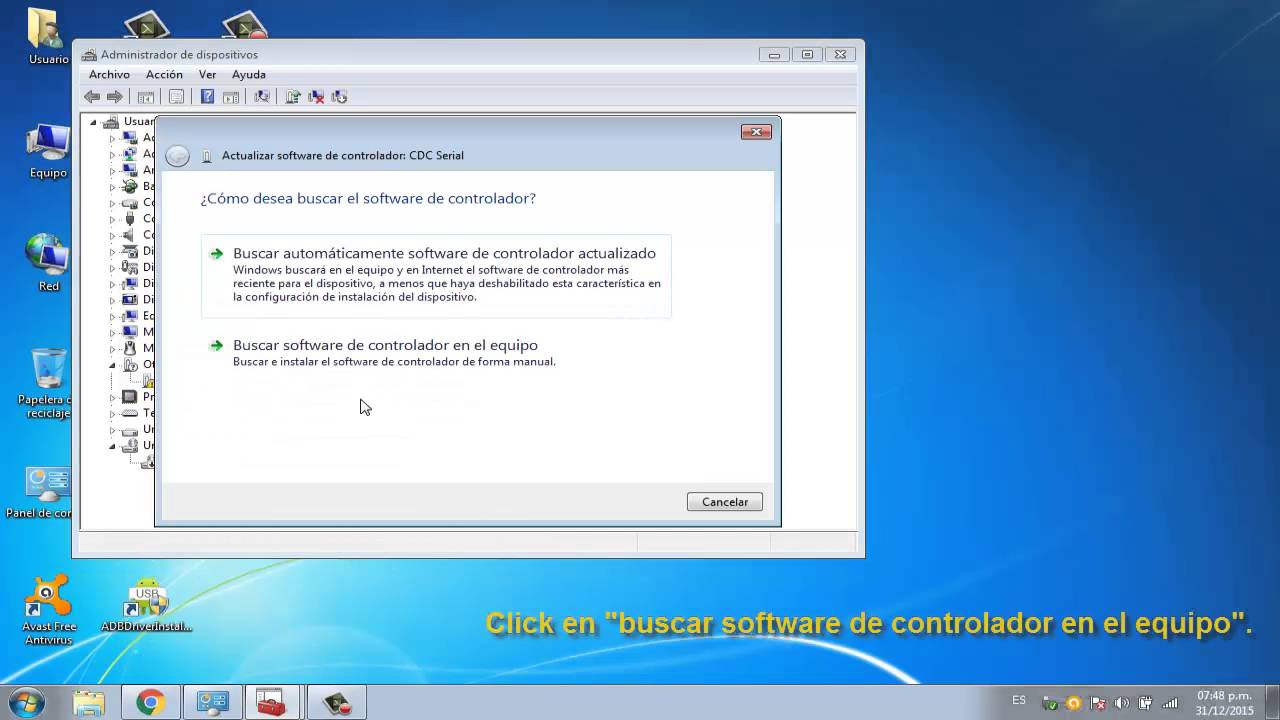This screenshot has width=1280, height=720.
Task: Expand the mouse devices node
Action: [113, 348]
